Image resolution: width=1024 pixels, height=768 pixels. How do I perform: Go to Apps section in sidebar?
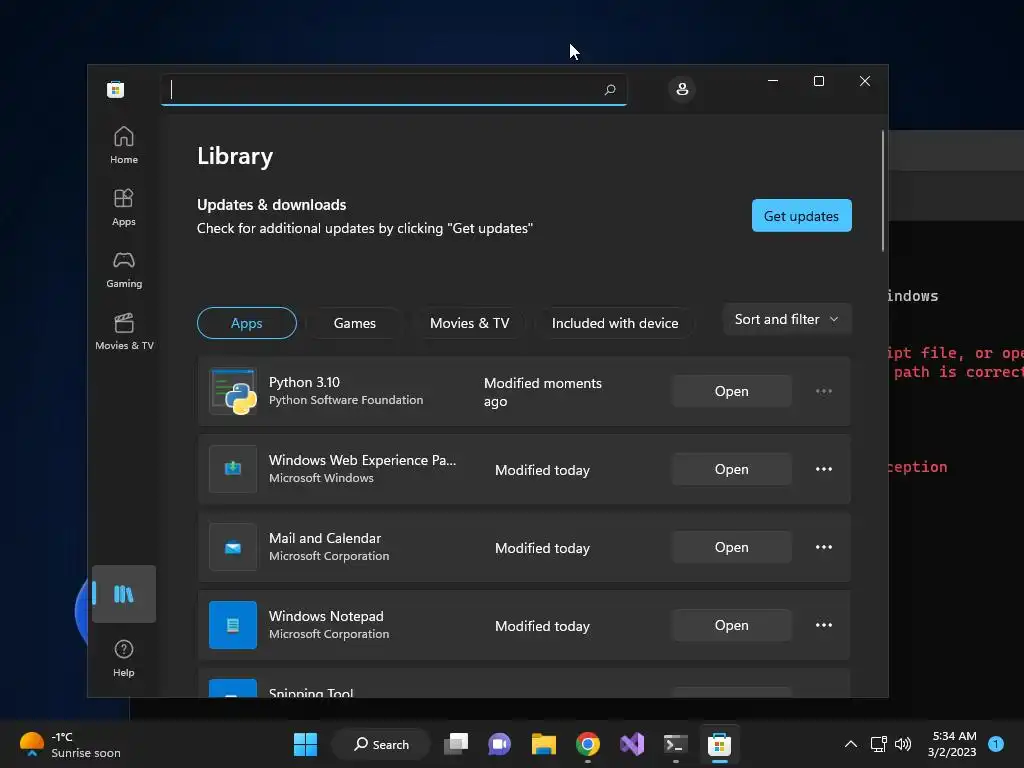[x=123, y=207]
